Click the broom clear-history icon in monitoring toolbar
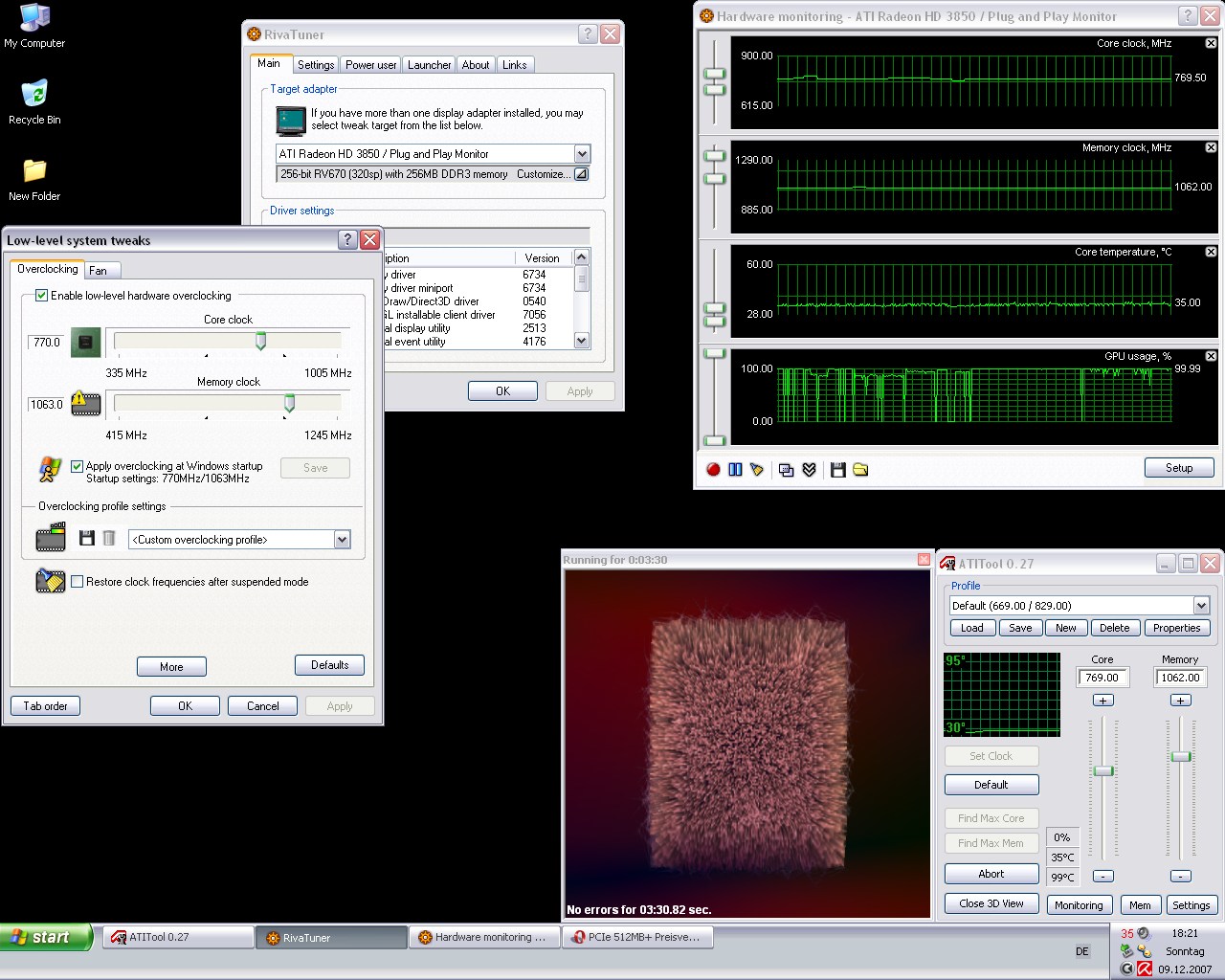Viewport: 1225px width, 980px height. click(757, 470)
